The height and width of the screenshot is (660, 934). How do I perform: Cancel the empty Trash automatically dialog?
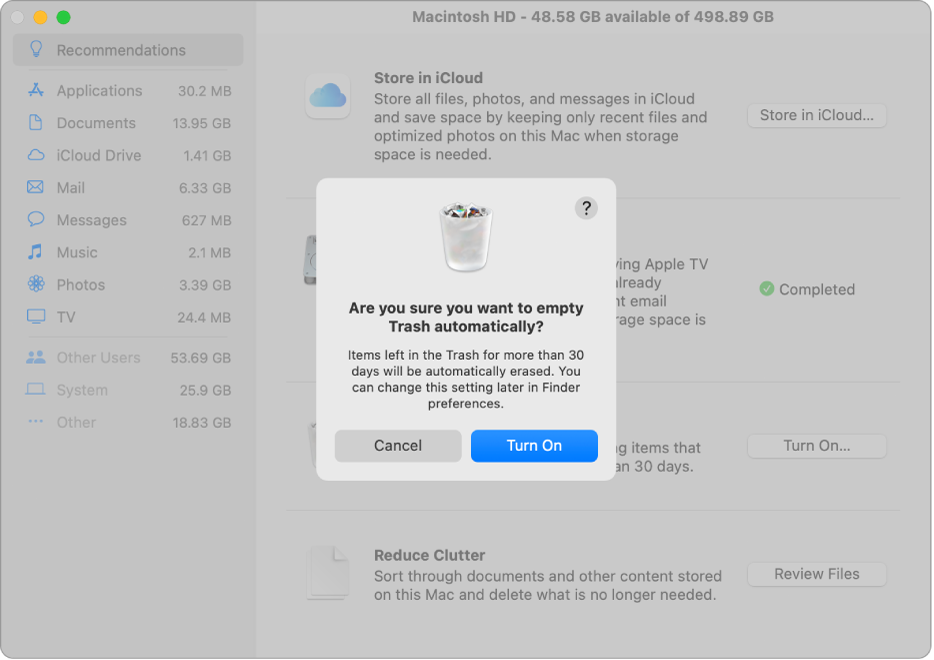[x=398, y=446]
